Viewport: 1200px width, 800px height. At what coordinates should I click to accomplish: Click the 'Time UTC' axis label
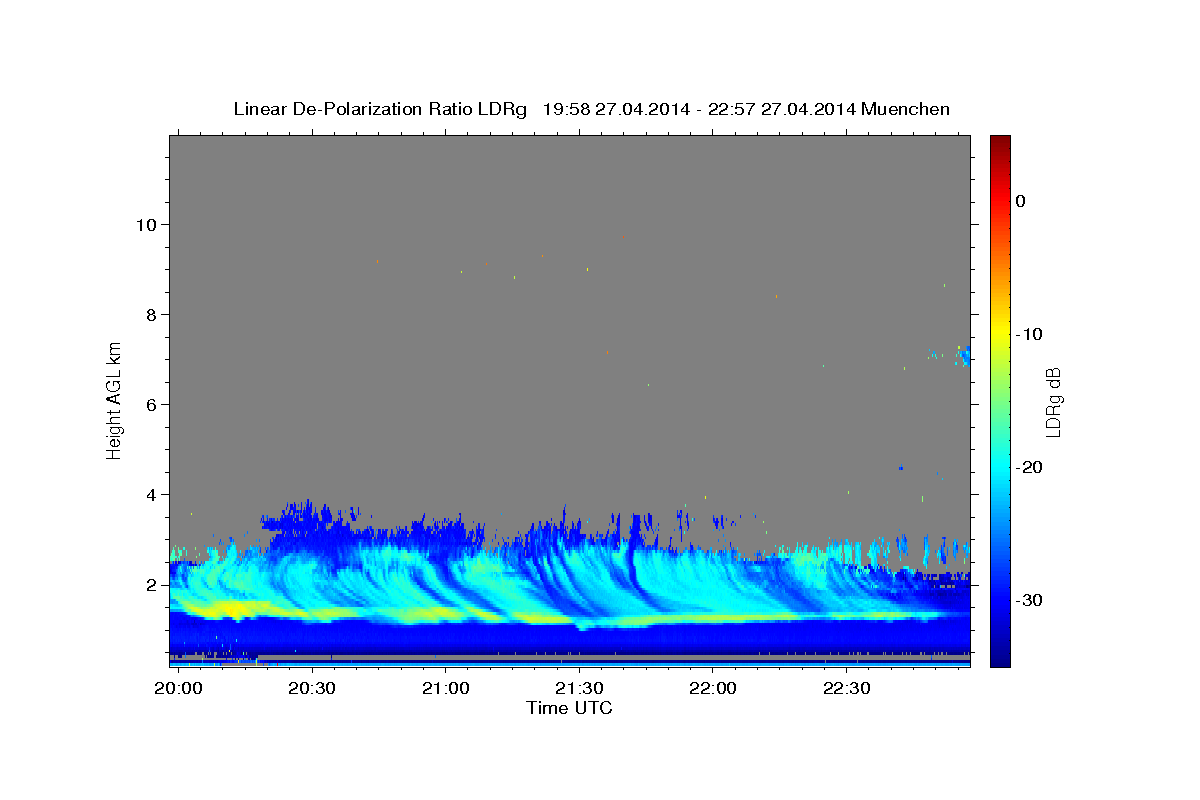click(x=569, y=708)
